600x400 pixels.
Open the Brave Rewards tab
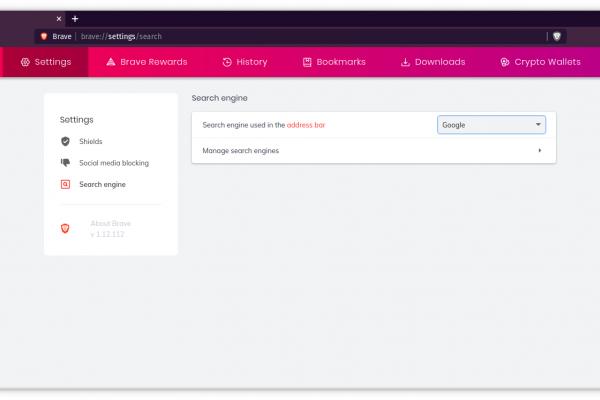pyautogui.click(x=147, y=62)
